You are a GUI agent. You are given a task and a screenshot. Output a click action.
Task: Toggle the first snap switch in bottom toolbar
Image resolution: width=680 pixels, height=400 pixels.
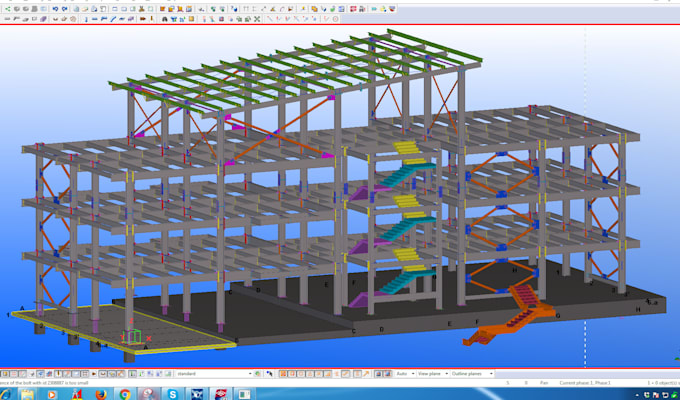tap(5, 373)
